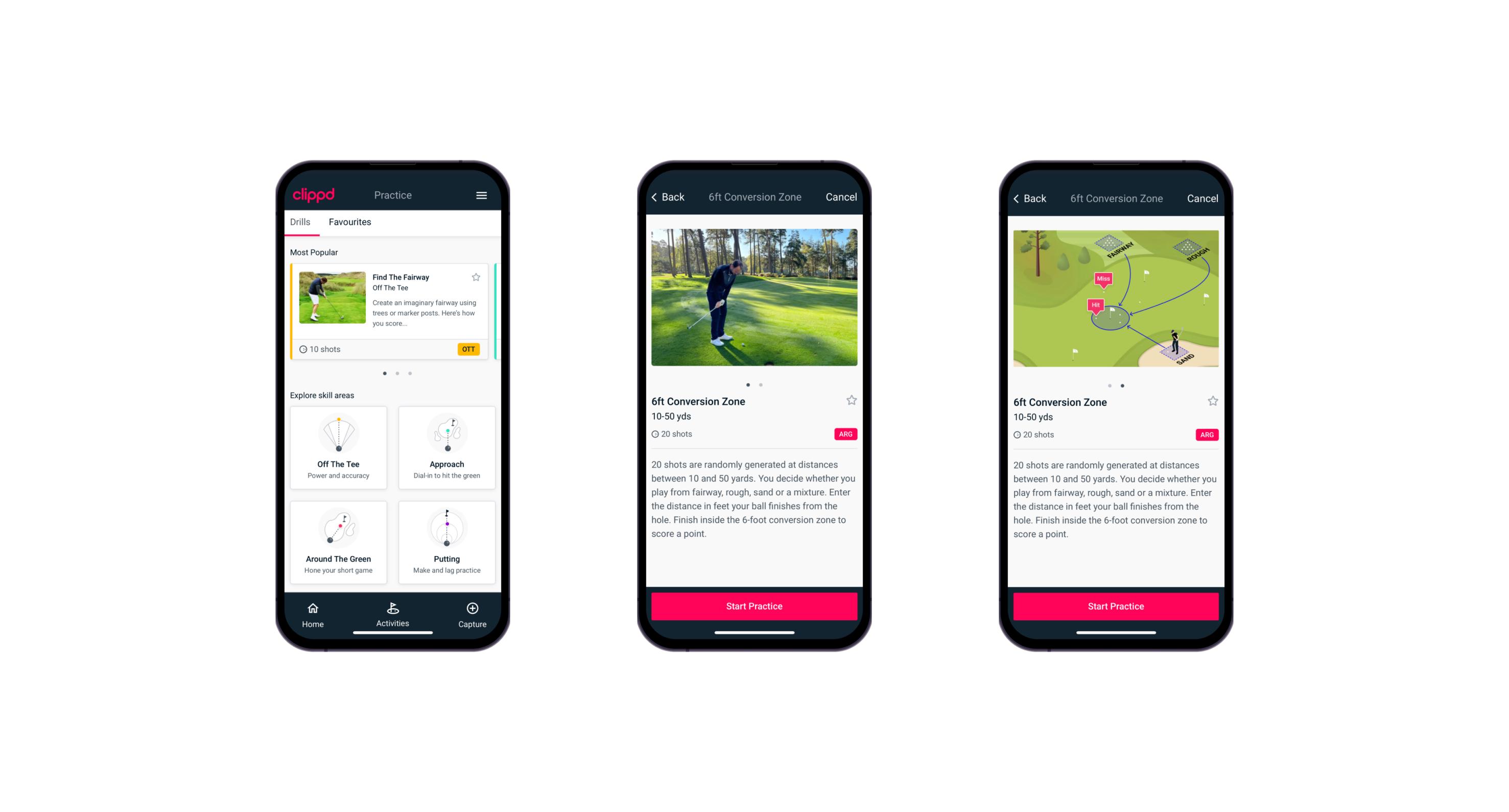
Task: Toggle favourite star on Find The Fairway drill
Action: (477, 277)
